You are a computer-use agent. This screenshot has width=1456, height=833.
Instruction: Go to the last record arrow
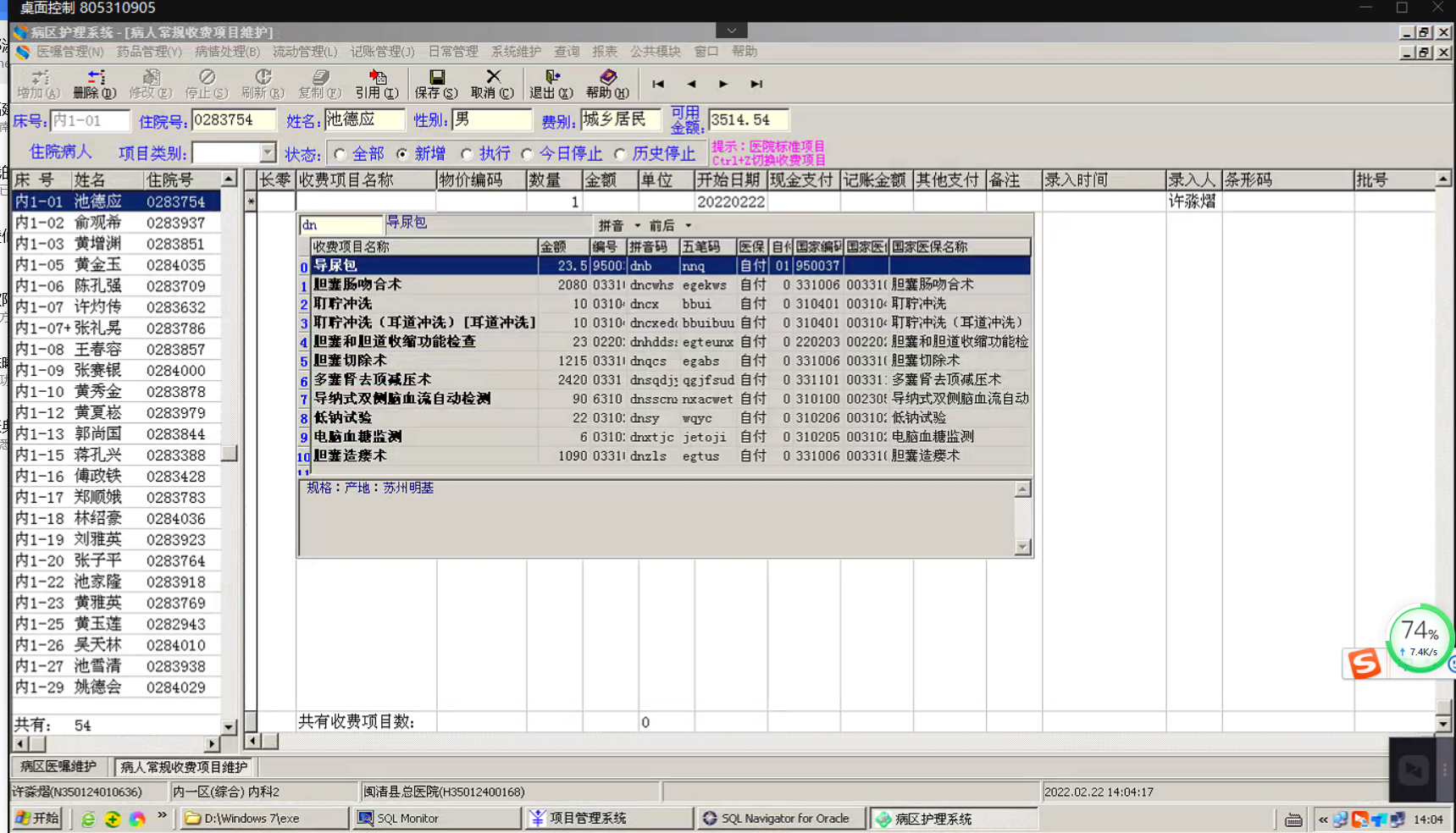point(756,84)
